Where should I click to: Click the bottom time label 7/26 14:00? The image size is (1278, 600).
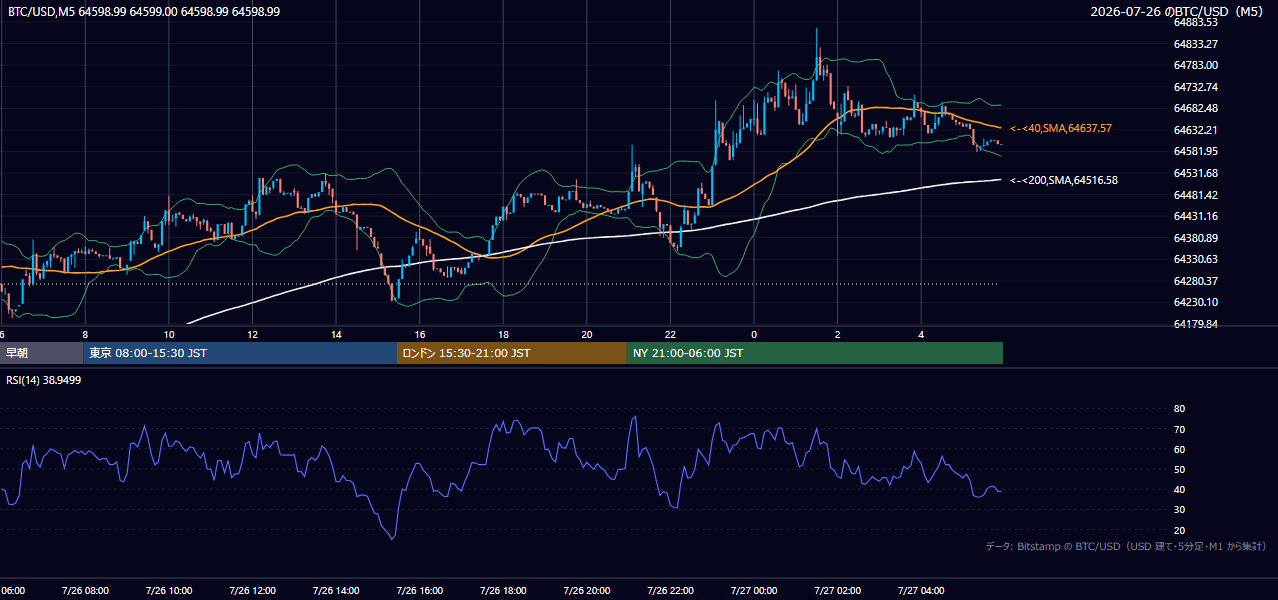pyautogui.click(x=336, y=590)
